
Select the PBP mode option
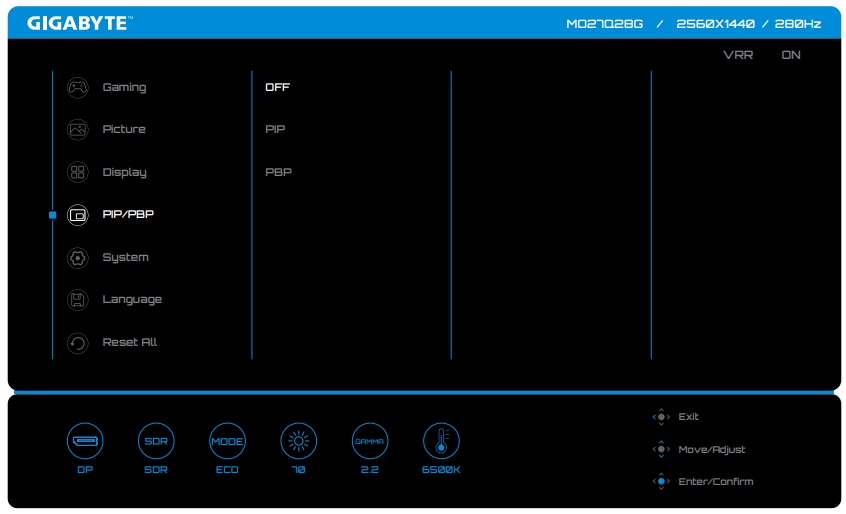tap(278, 172)
